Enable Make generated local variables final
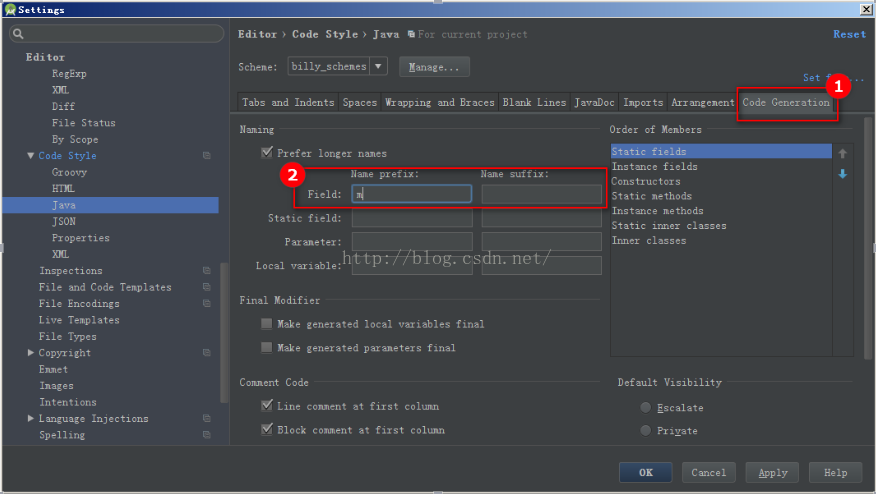Viewport: 876px width, 494px height. tap(267, 324)
